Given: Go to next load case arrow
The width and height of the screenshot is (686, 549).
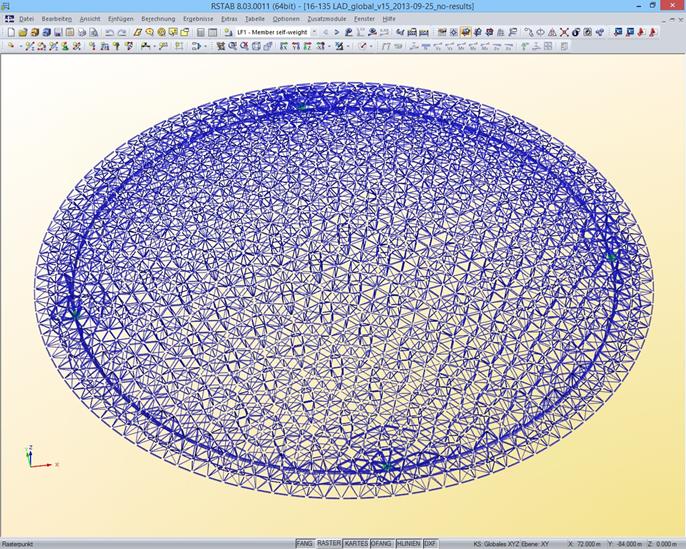Looking at the screenshot, I should click(x=336, y=32).
